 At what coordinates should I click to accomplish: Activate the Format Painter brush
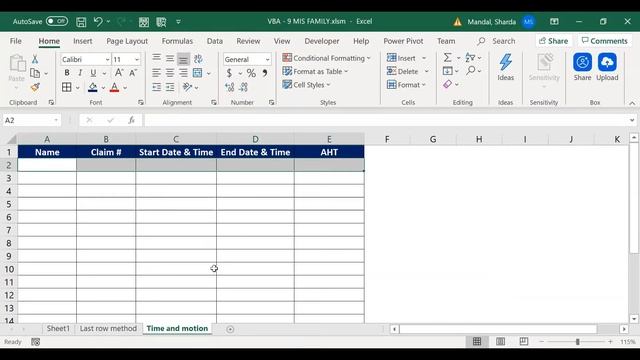tap(35, 87)
